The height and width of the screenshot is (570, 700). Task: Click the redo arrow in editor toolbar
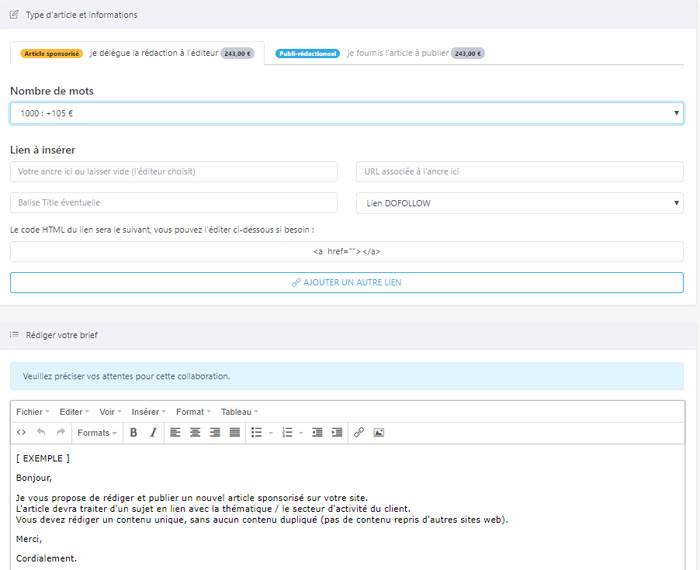click(60, 432)
